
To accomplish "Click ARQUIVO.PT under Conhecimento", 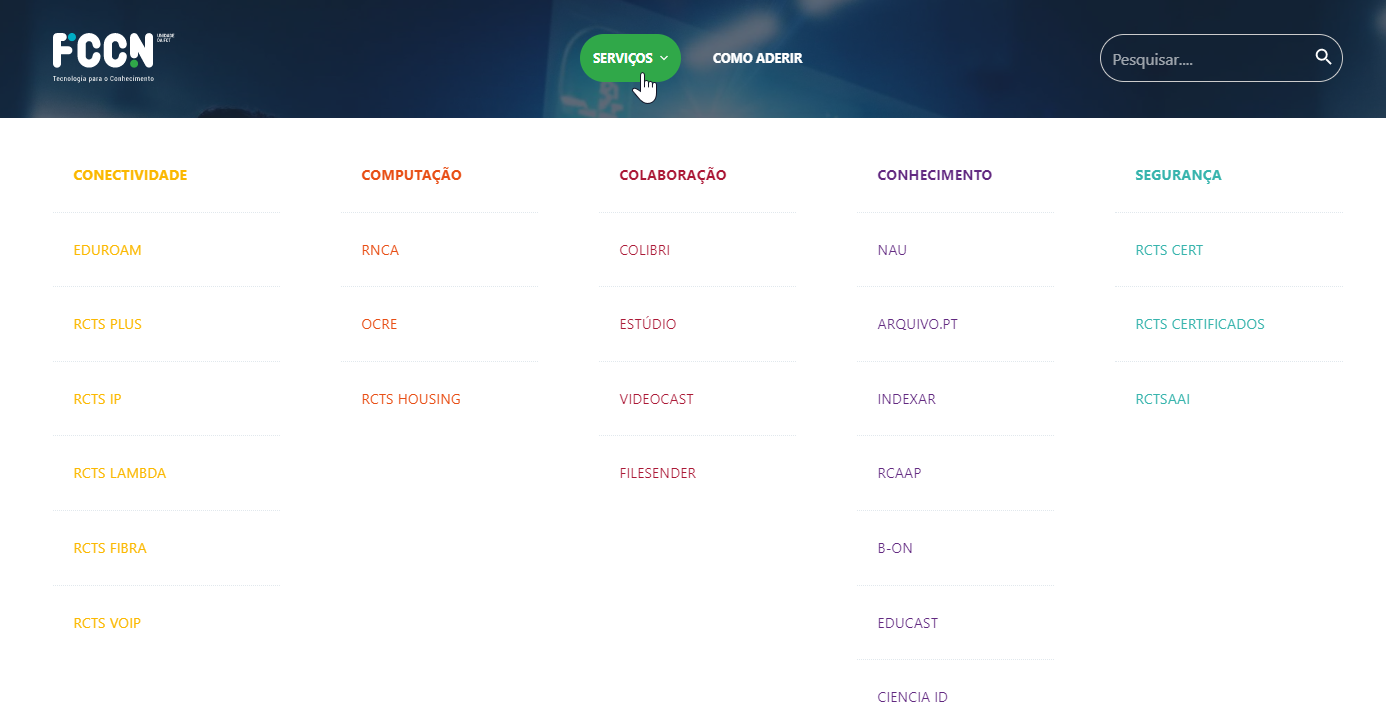I will point(917,324).
